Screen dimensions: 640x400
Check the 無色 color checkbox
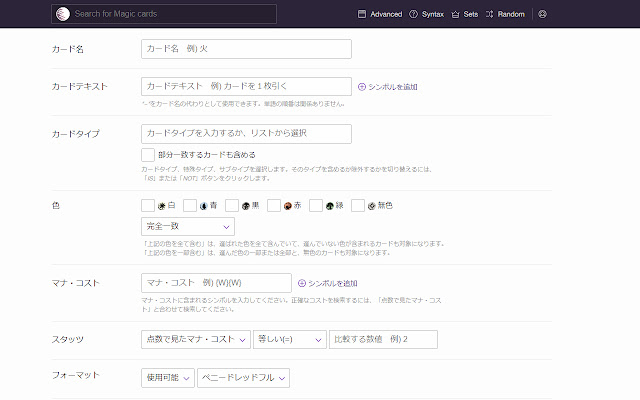[x=358, y=205]
